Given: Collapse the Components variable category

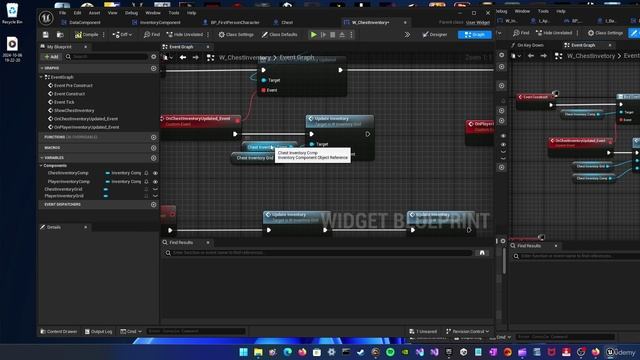Looking at the screenshot, I should point(41,166).
